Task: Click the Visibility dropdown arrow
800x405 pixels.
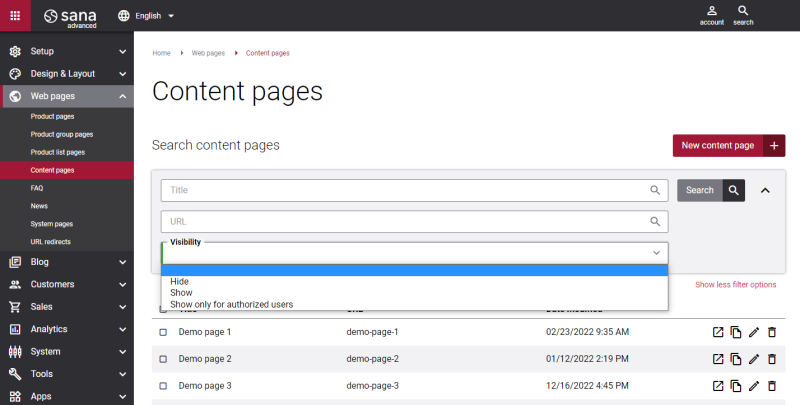Action: [x=657, y=253]
